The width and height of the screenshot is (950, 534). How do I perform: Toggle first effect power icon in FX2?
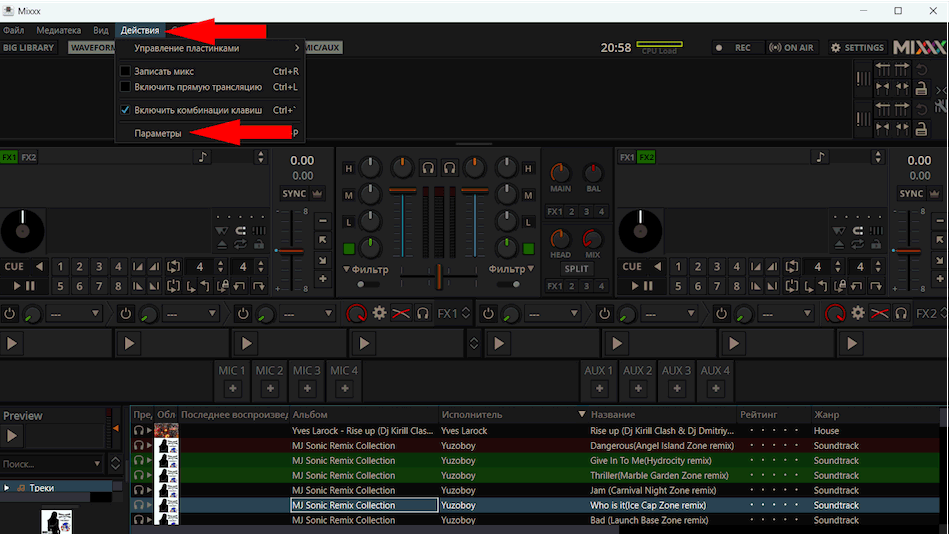(488, 313)
